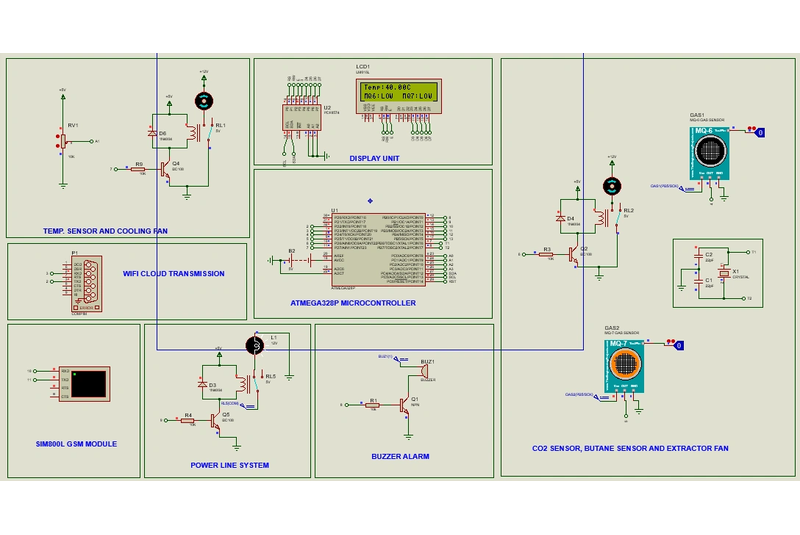Select lamp L1 in power line system
The height and width of the screenshot is (535, 800).
click(x=255, y=345)
